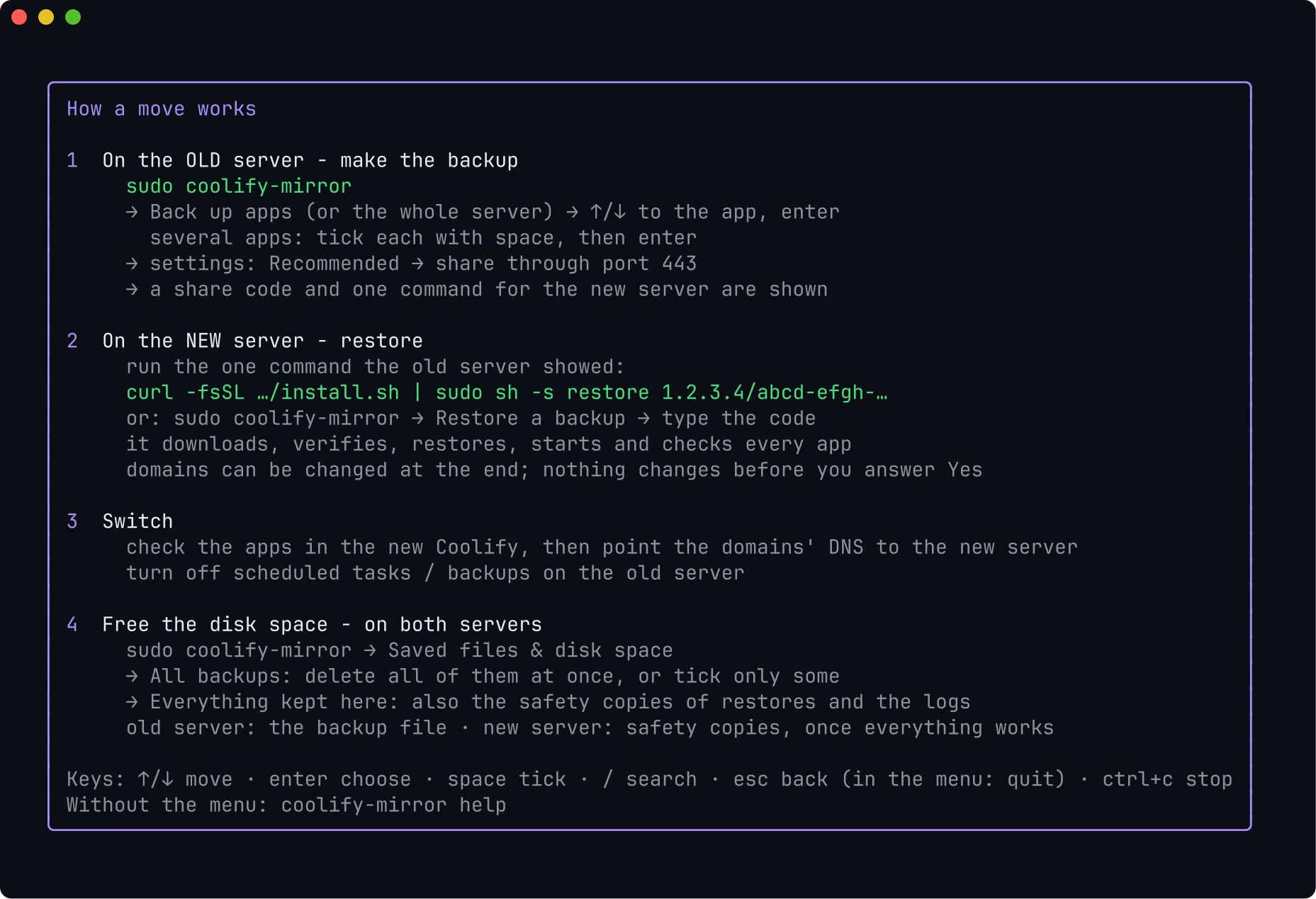Click the red close window button
Image resolution: width=1316 pixels, height=899 pixels.
pos(19,17)
